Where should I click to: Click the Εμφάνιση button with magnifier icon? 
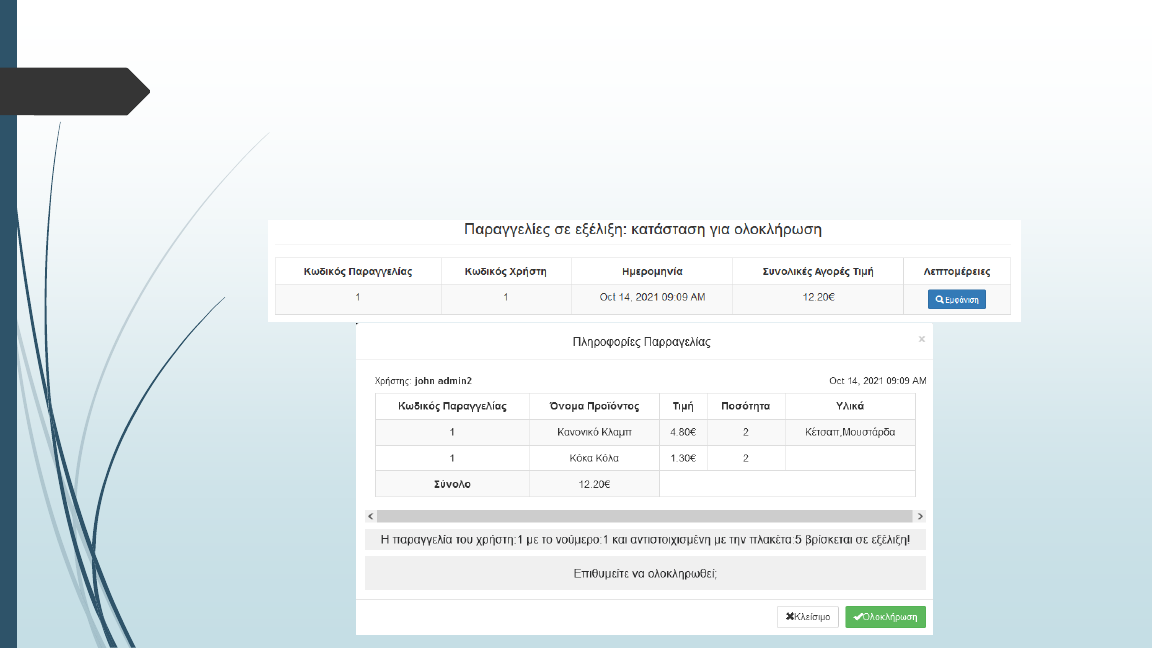click(x=956, y=299)
